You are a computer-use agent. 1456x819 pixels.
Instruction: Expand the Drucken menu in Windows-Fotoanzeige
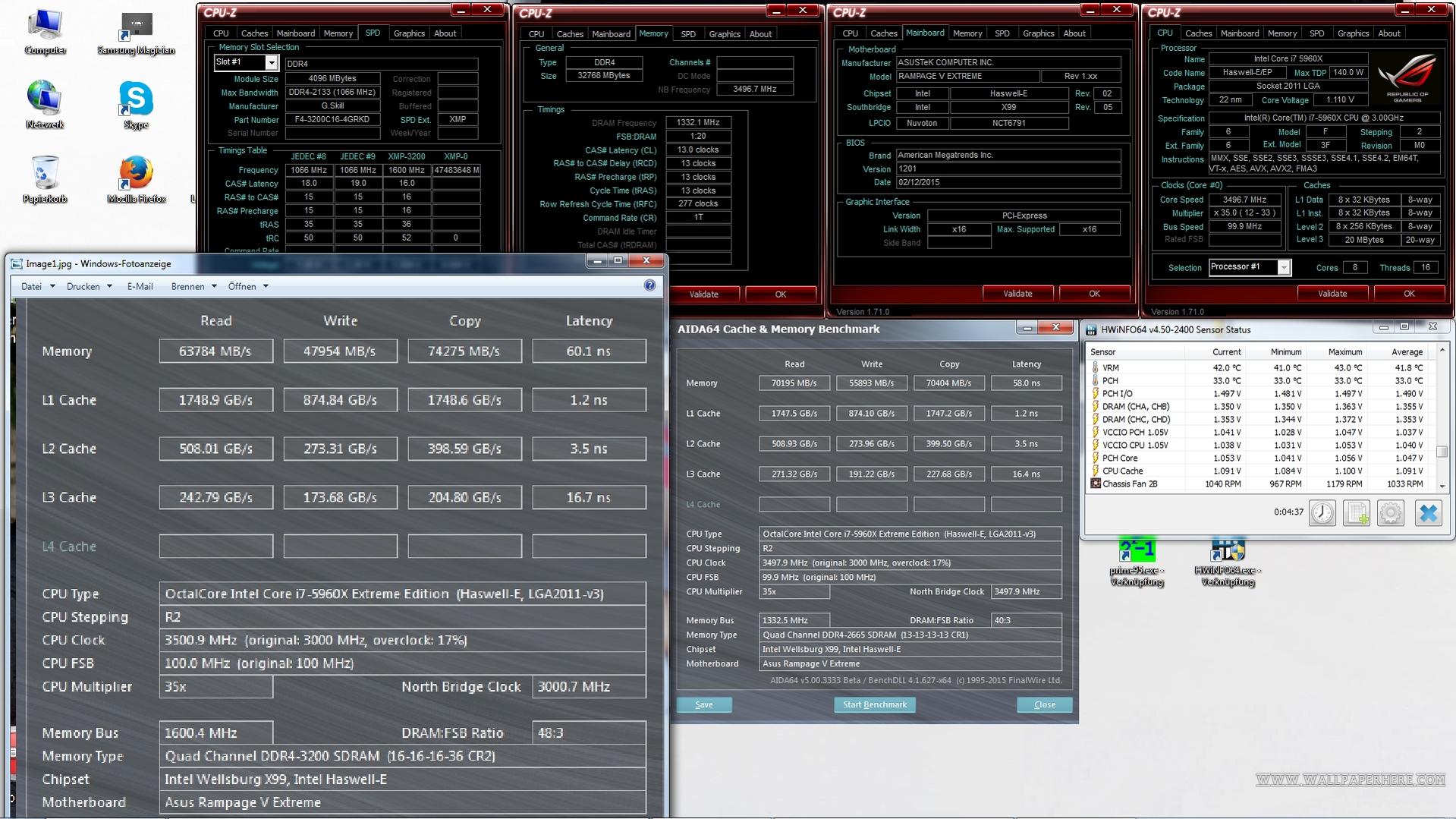[90, 286]
